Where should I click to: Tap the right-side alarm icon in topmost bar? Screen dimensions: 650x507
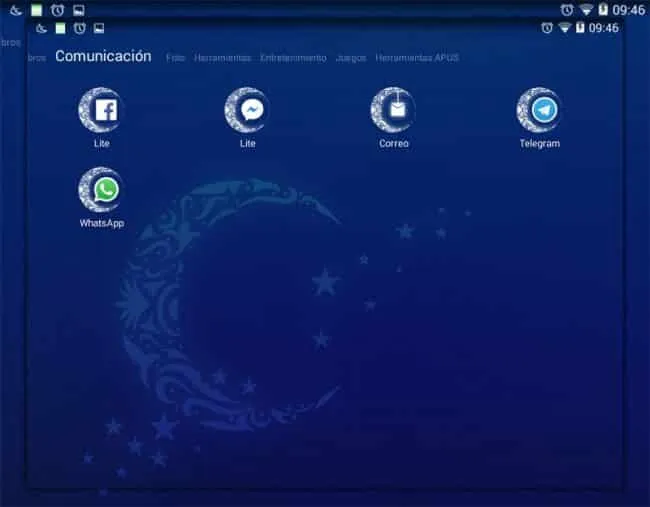pos(567,9)
